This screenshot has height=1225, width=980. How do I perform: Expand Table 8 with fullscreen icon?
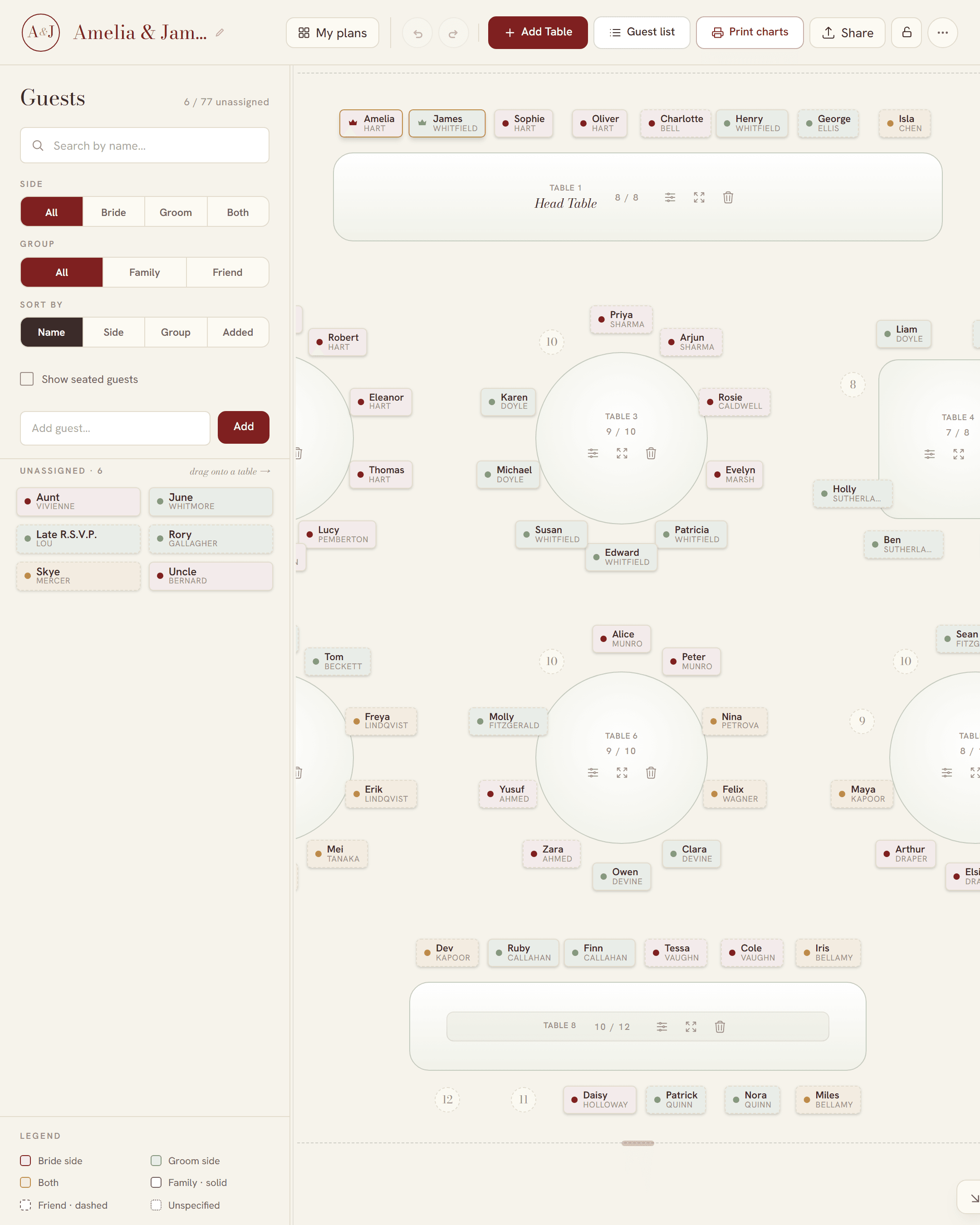[x=691, y=1026]
